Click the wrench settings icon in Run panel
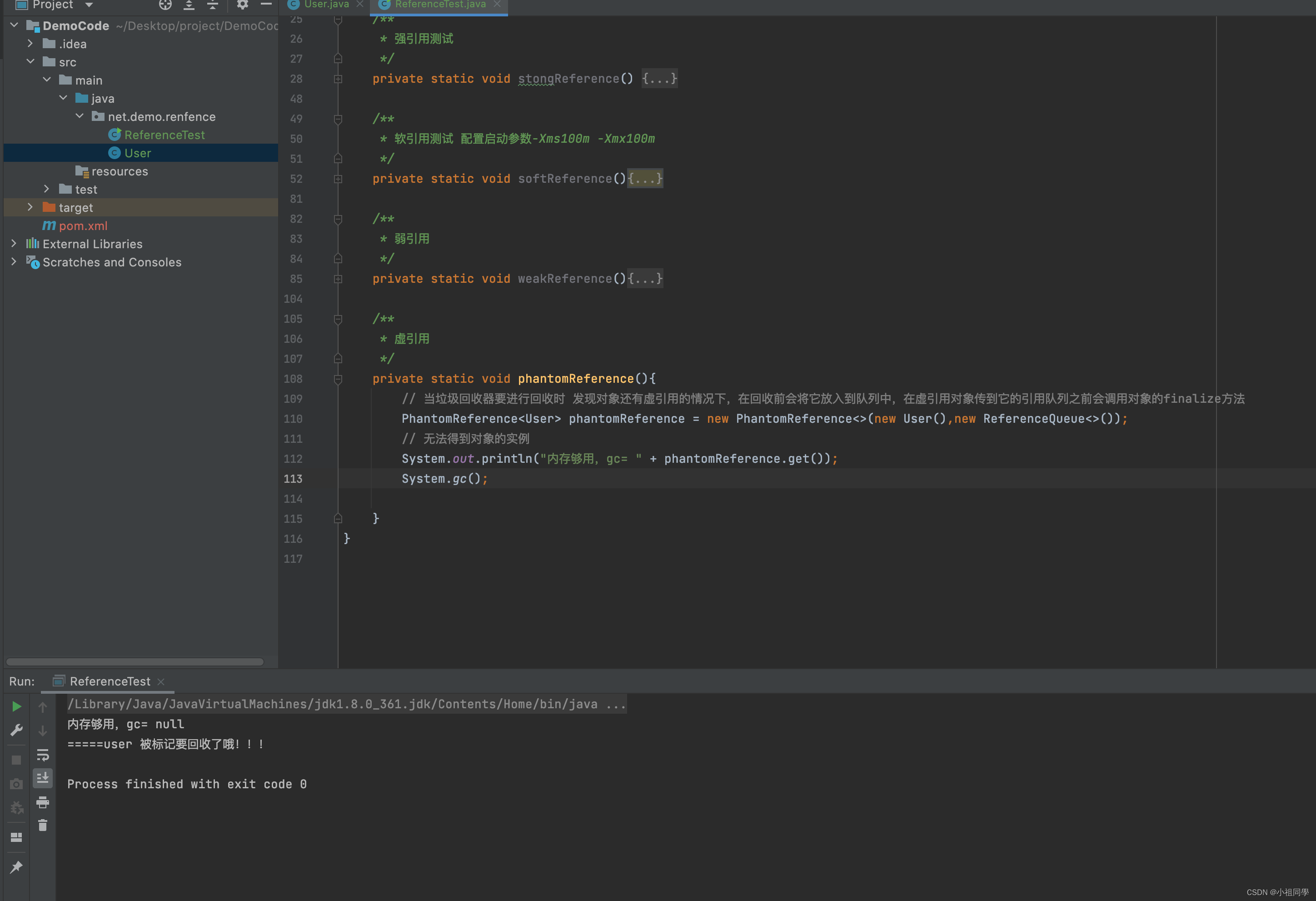Screen dimensions: 1316x901 (x=16, y=730)
